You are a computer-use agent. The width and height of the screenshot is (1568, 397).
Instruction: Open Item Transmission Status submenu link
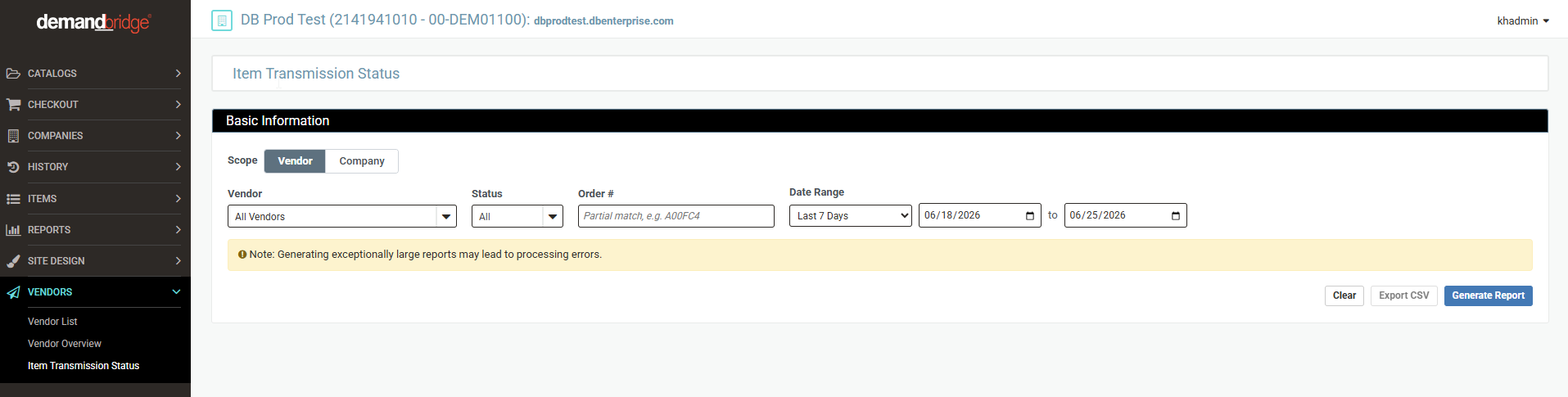(x=84, y=366)
